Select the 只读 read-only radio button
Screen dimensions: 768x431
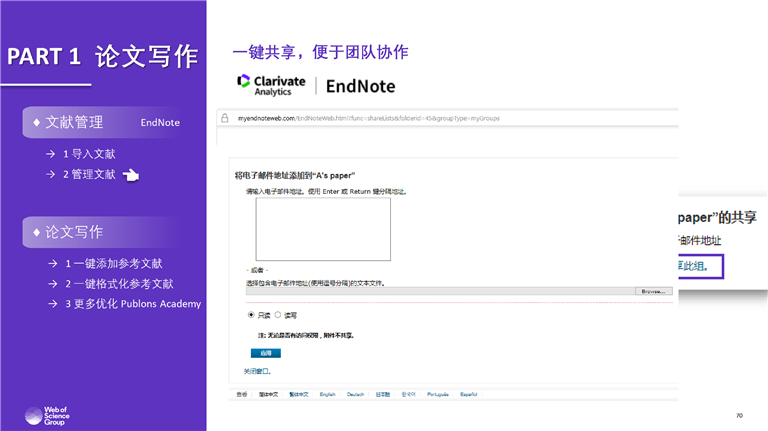click(x=251, y=315)
